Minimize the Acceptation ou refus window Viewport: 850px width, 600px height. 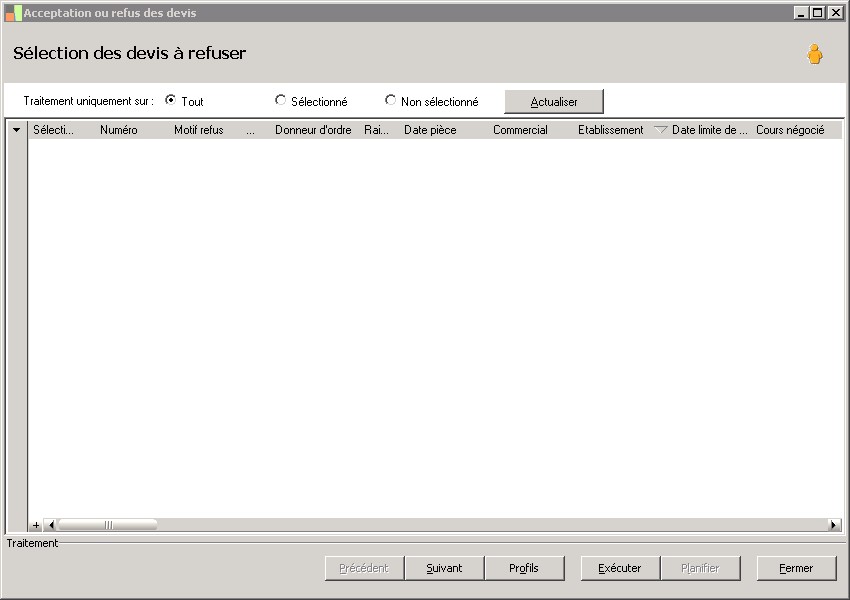point(801,13)
